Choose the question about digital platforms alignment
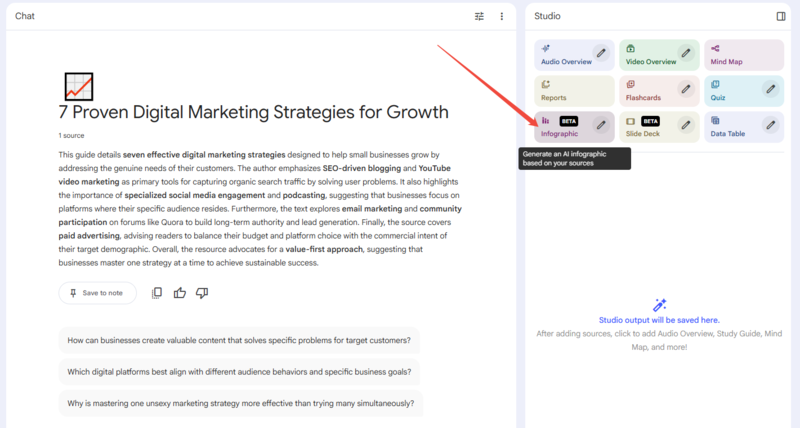Image resolution: width=800 pixels, height=428 pixels. [x=238, y=372]
